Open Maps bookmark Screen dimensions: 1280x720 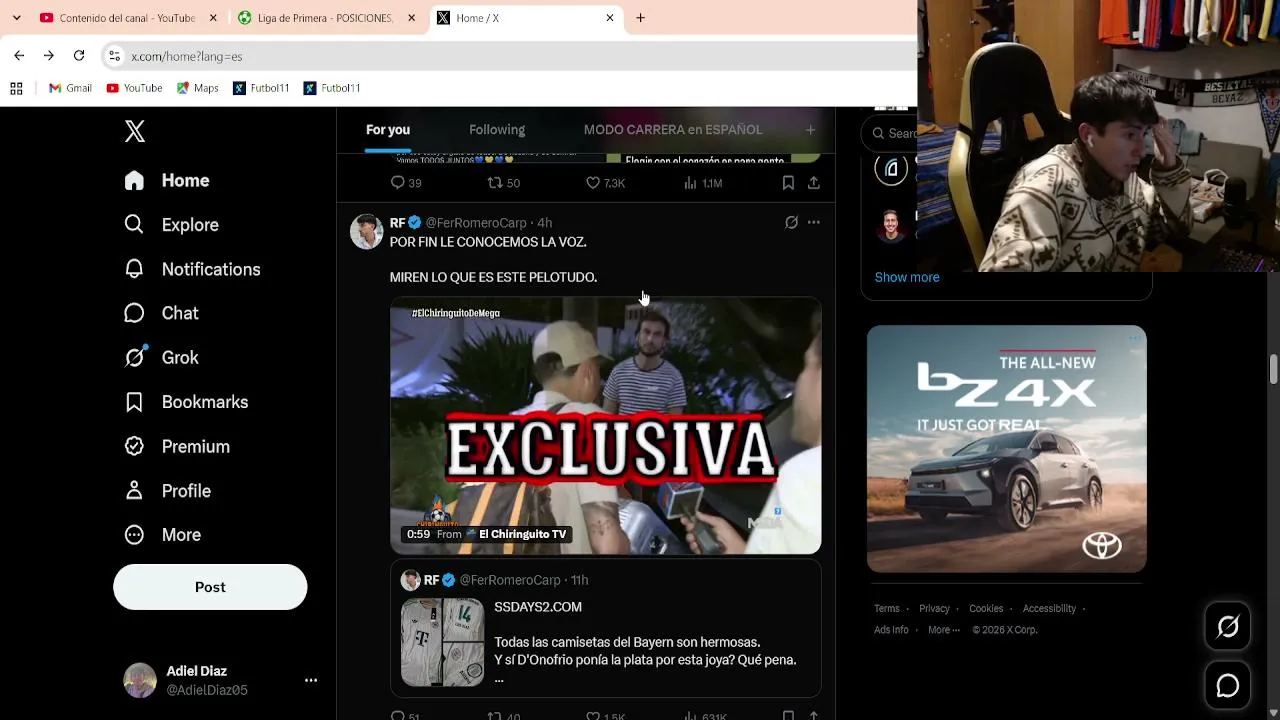point(197,88)
